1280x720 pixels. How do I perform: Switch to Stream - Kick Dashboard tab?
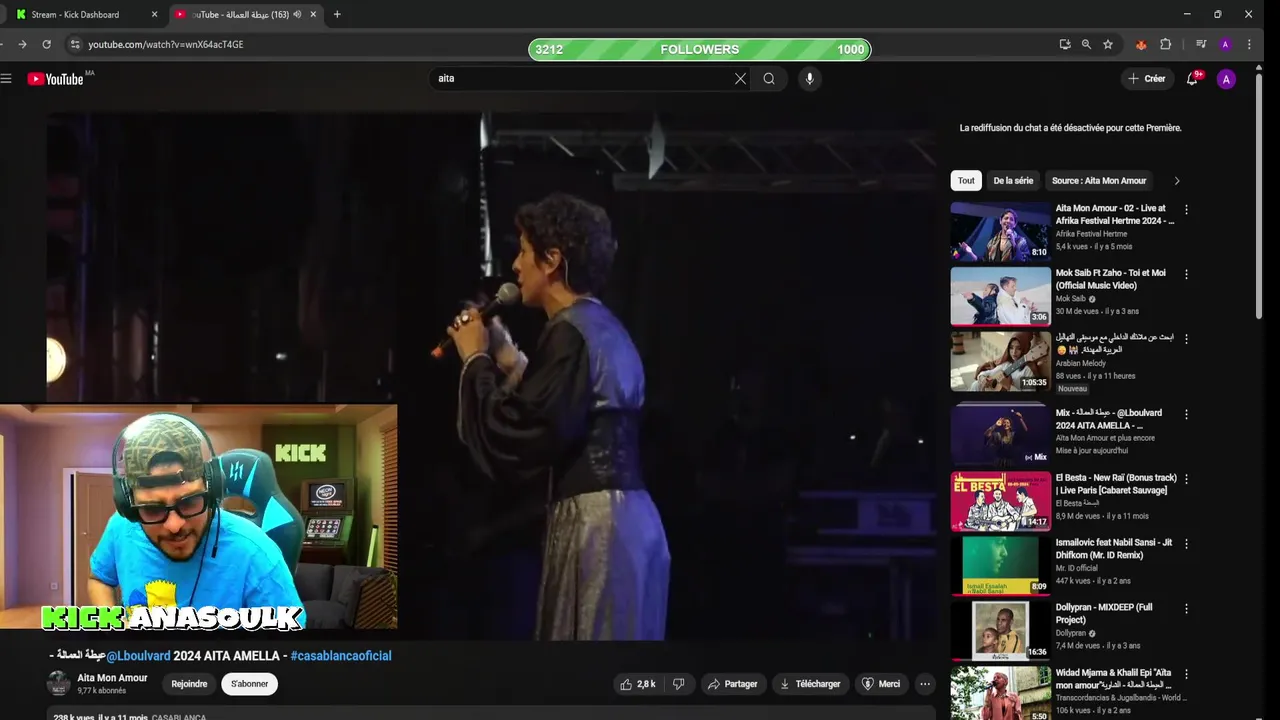point(76,14)
